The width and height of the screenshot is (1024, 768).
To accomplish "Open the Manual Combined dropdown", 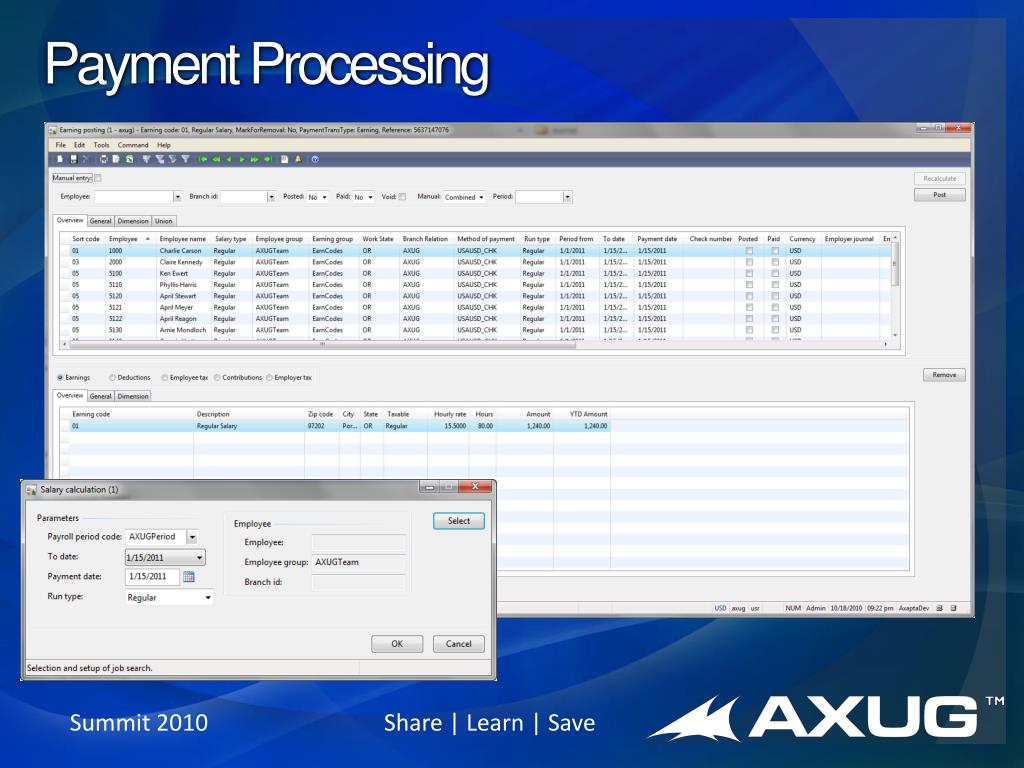I will coord(481,197).
